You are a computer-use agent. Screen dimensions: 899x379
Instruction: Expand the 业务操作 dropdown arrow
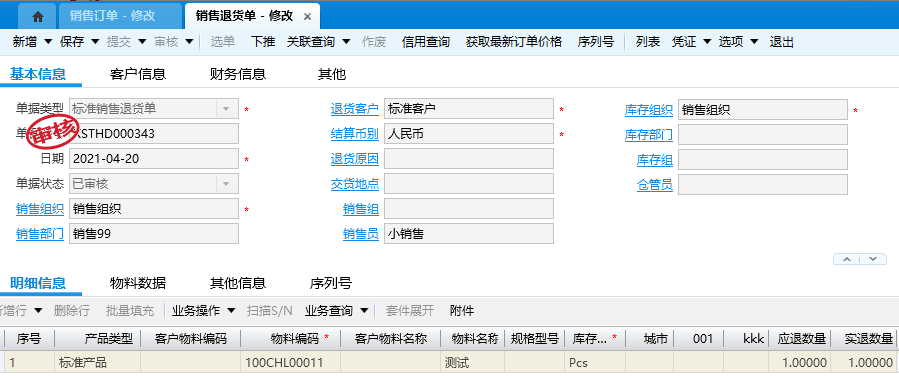click(231, 311)
